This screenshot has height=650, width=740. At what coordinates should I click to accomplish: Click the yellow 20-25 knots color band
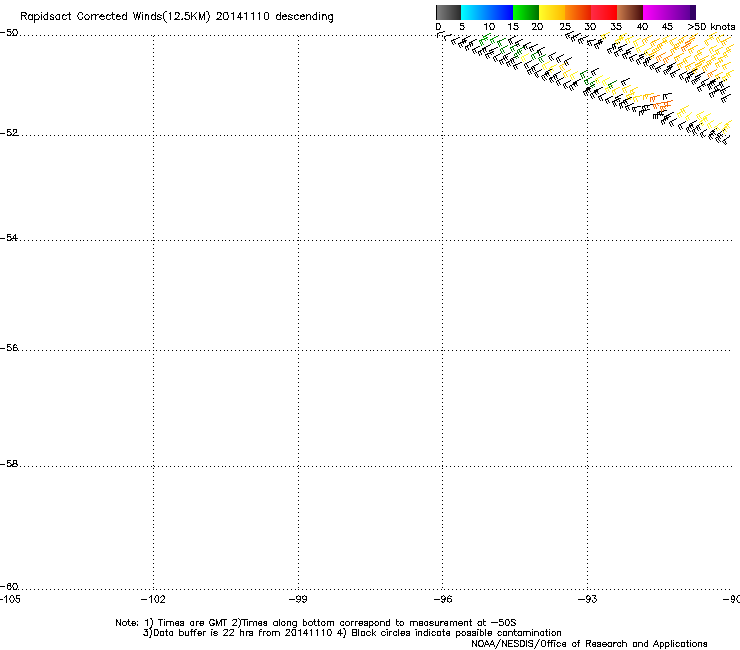552,12
